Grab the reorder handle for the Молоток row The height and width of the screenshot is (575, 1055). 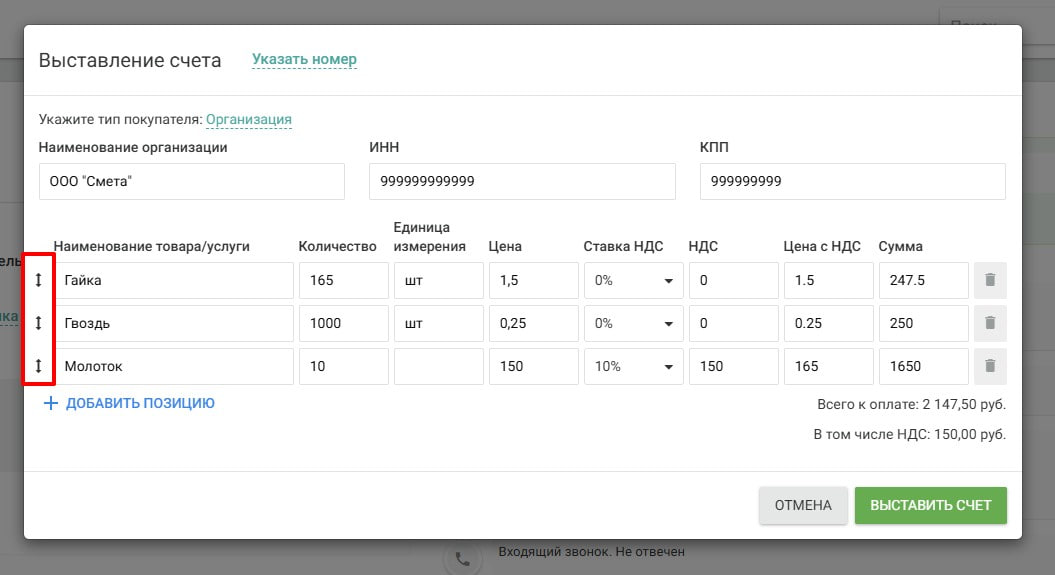38,367
